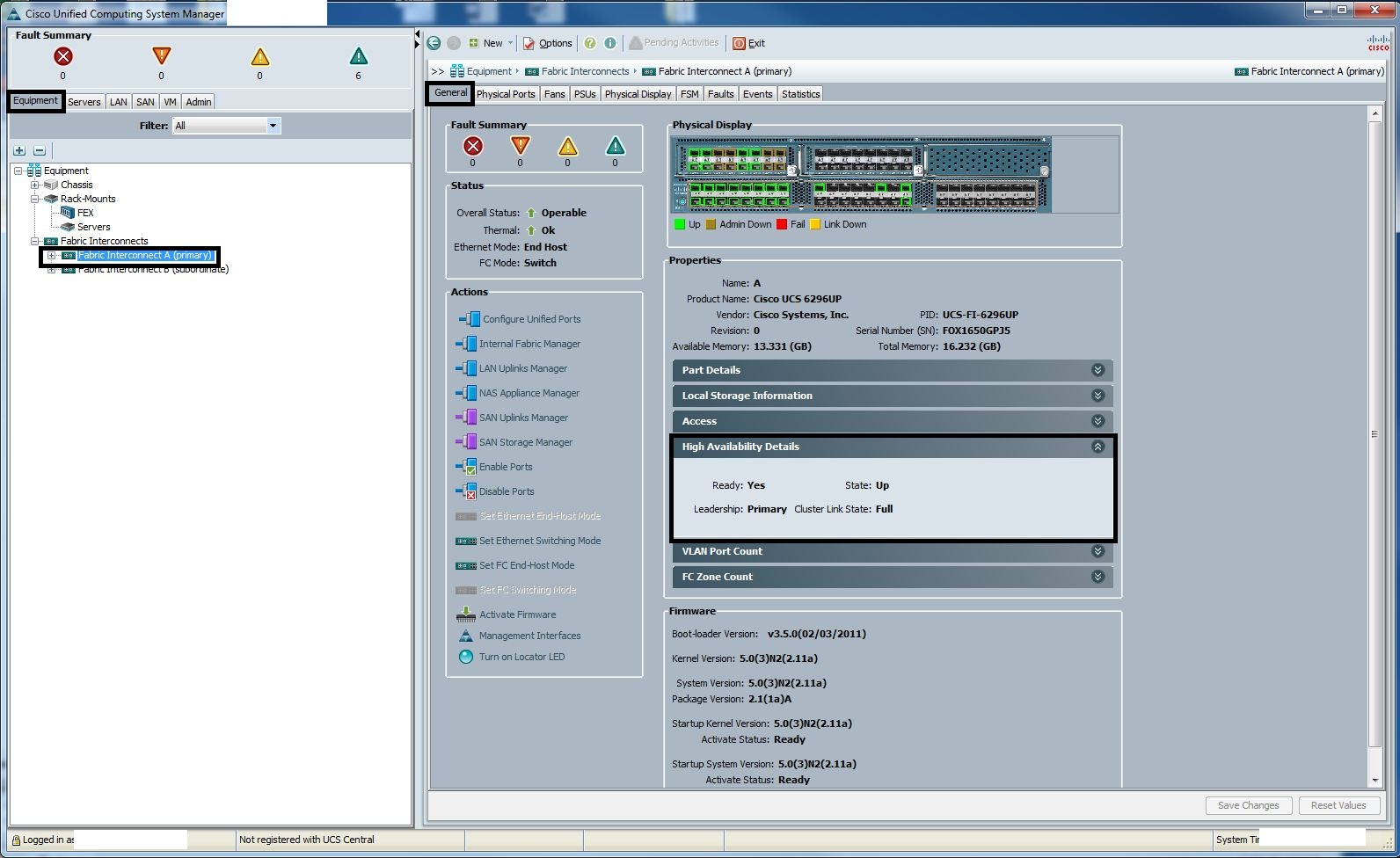
Task: Open the Configure Unified Ports link
Action: pyautogui.click(x=531, y=319)
